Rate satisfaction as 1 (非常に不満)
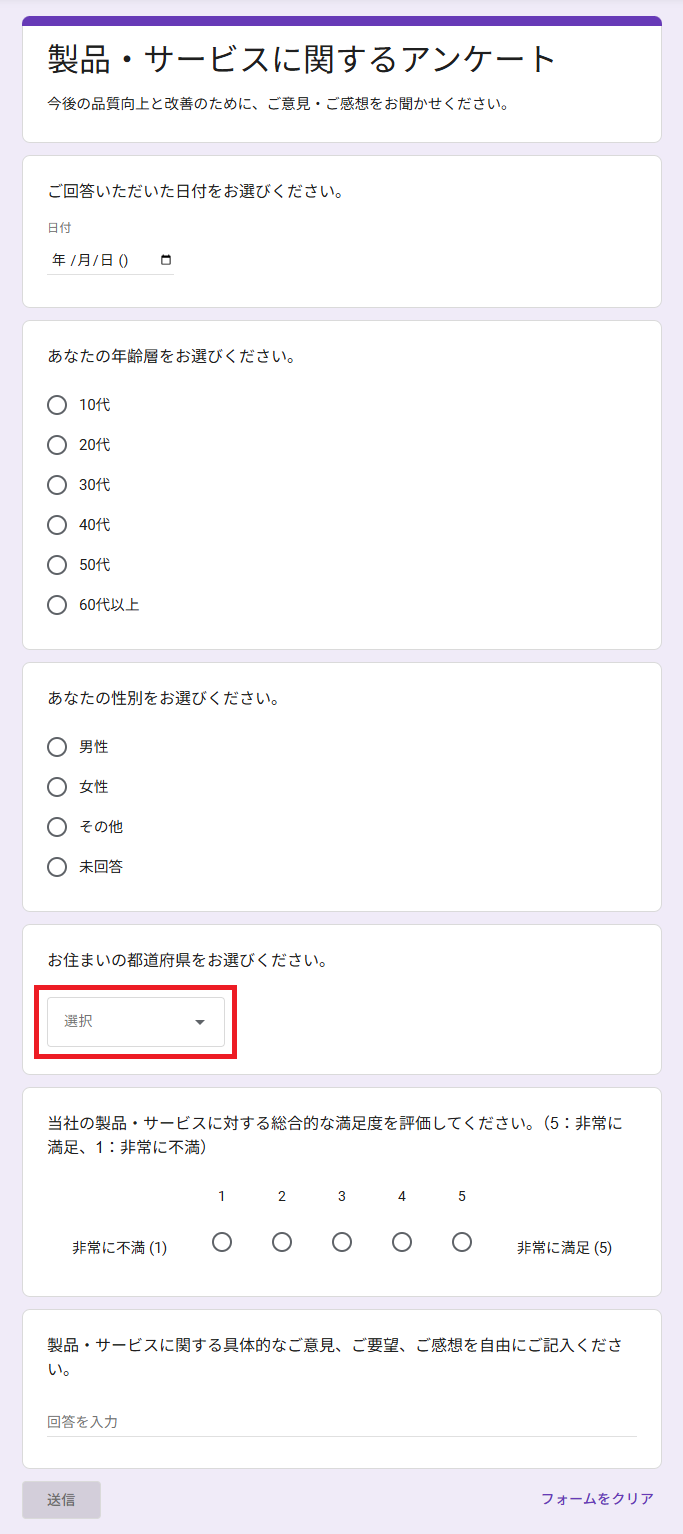The width and height of the screenshot is (683, 1534). [222, 1242]
